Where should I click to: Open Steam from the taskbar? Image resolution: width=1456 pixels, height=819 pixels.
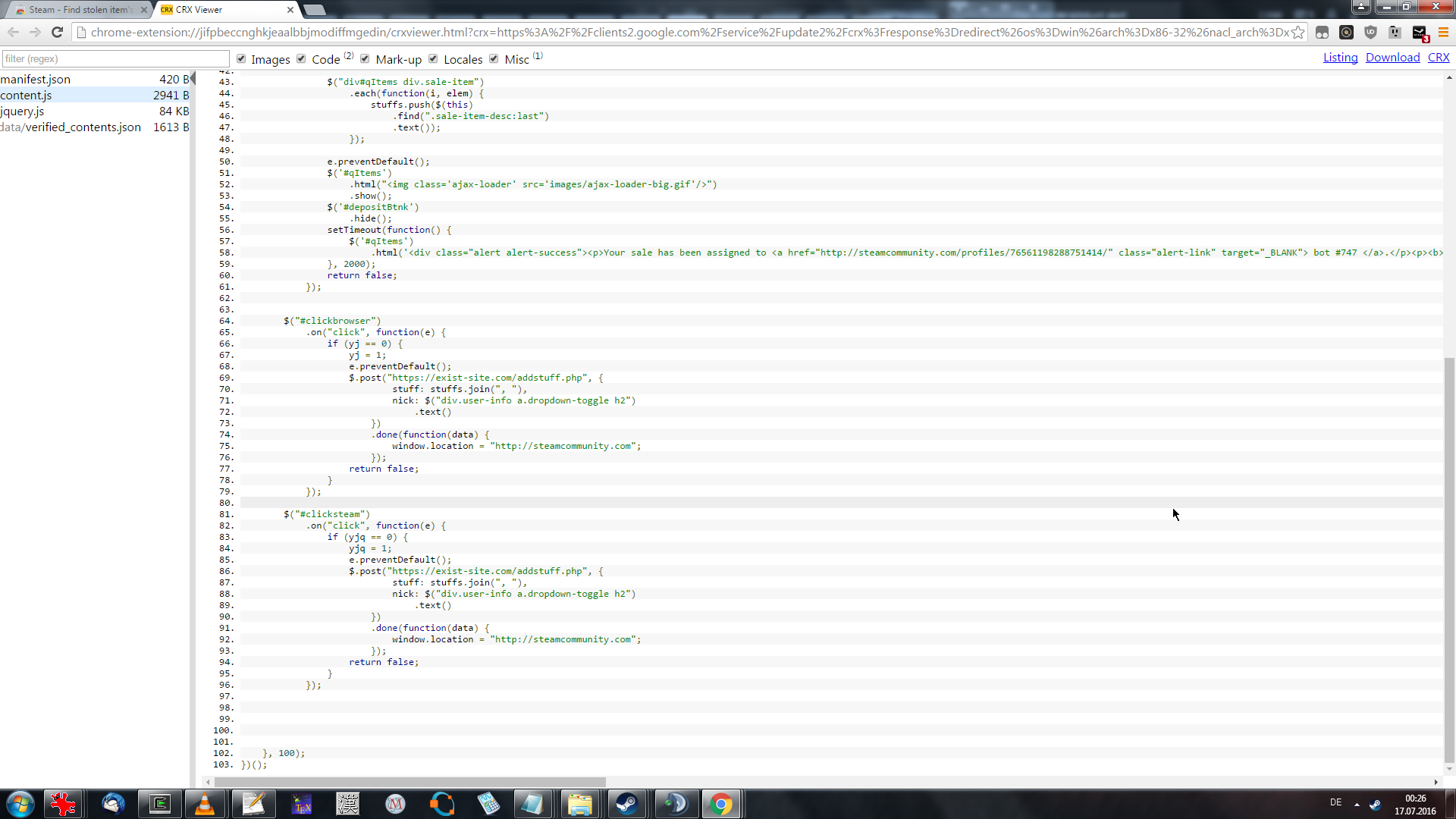click(626, 804)
